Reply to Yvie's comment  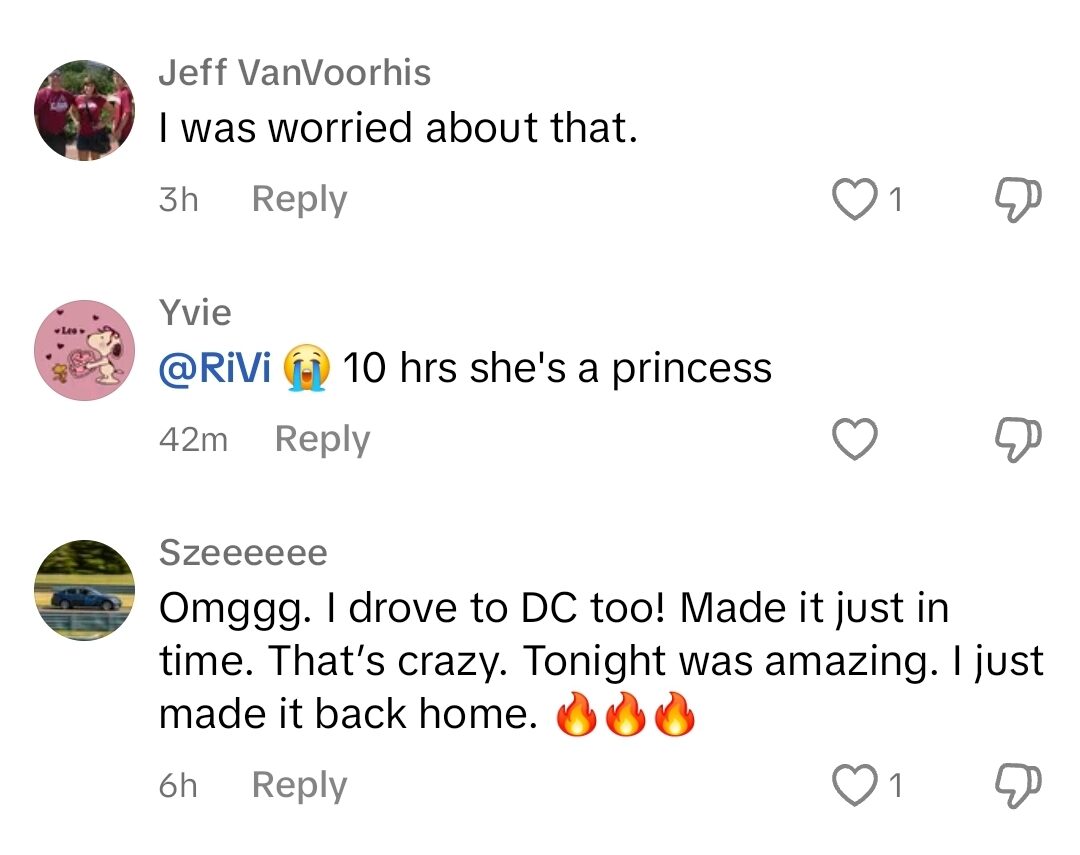click(x=322, y=438)
